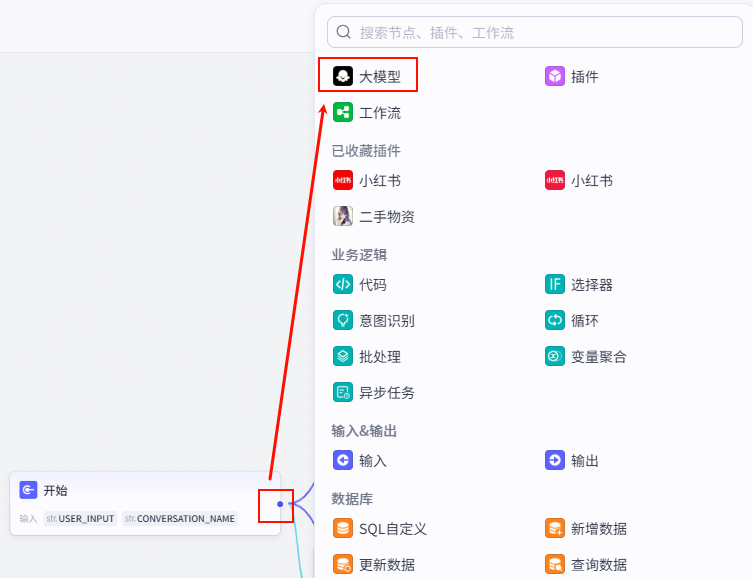753x578 pixels.
Task: Click the SQL自定义 label text
Action: [393, 529]
